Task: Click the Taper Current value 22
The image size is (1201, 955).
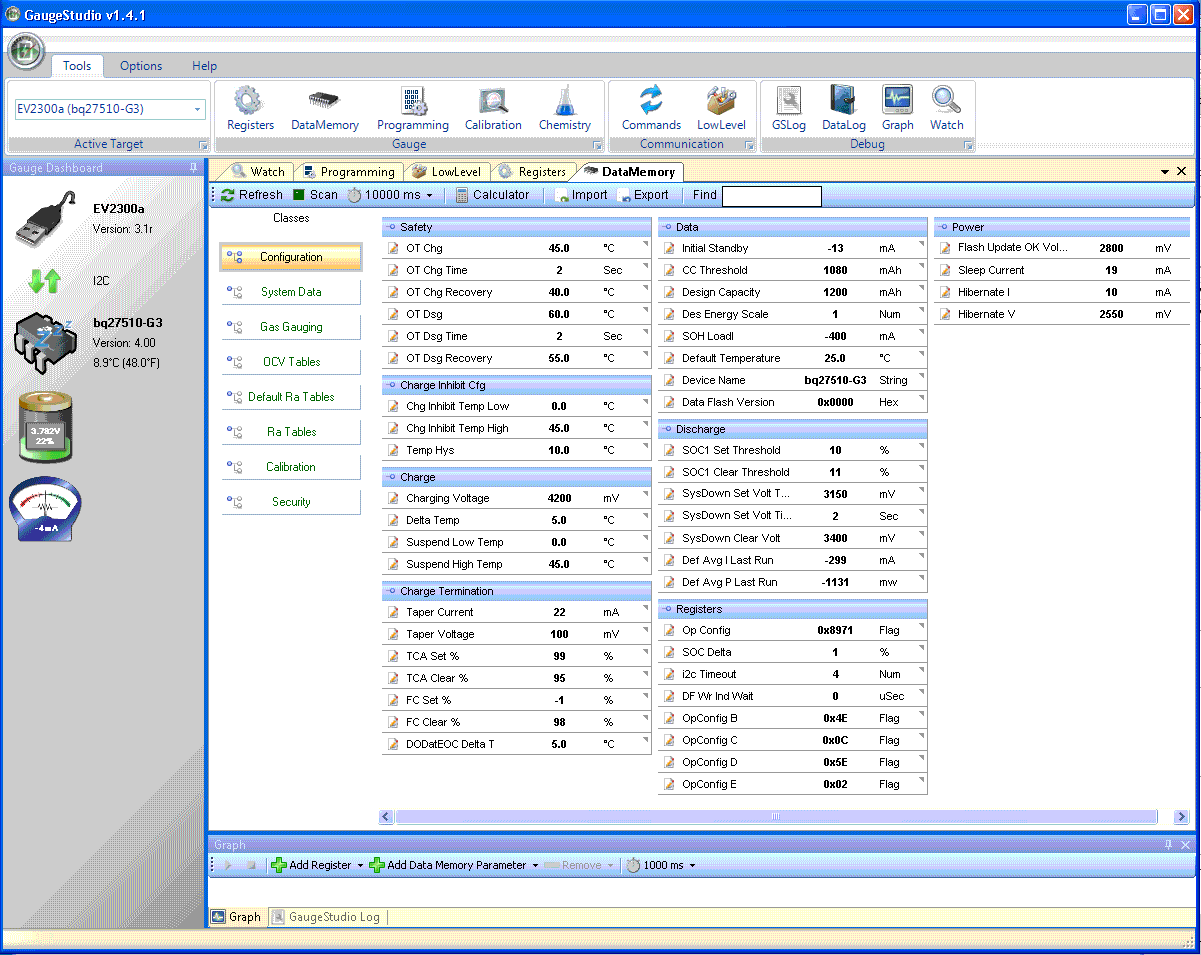Action: click(560, 612)
